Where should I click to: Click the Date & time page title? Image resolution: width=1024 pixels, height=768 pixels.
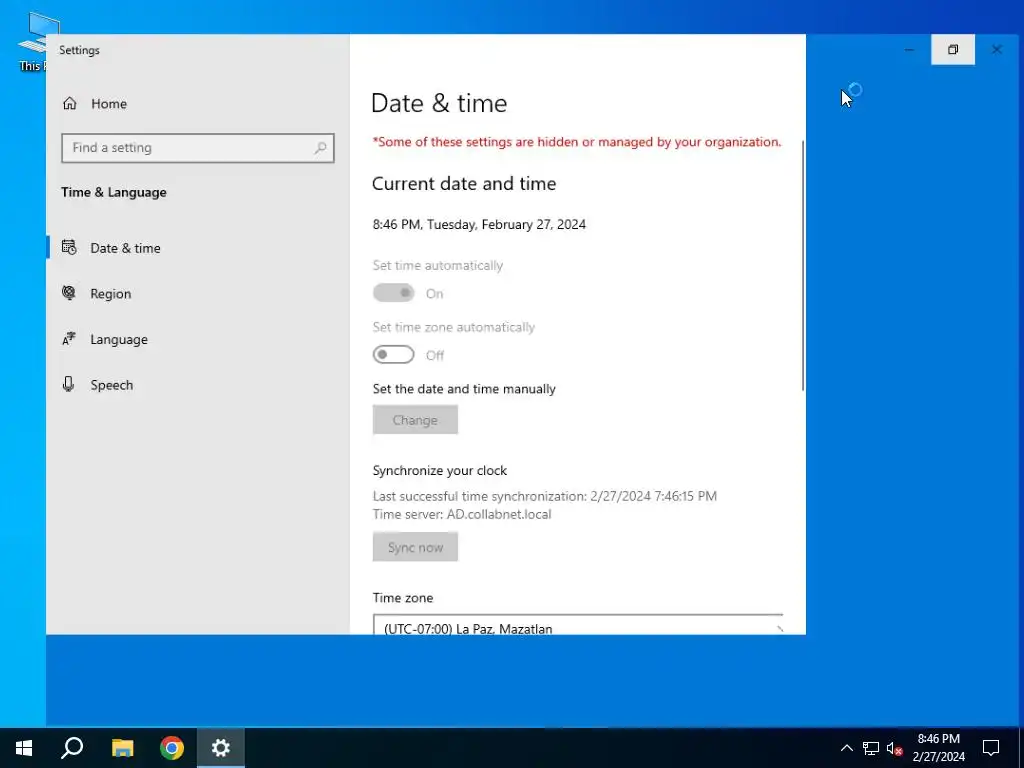point(439,103)
